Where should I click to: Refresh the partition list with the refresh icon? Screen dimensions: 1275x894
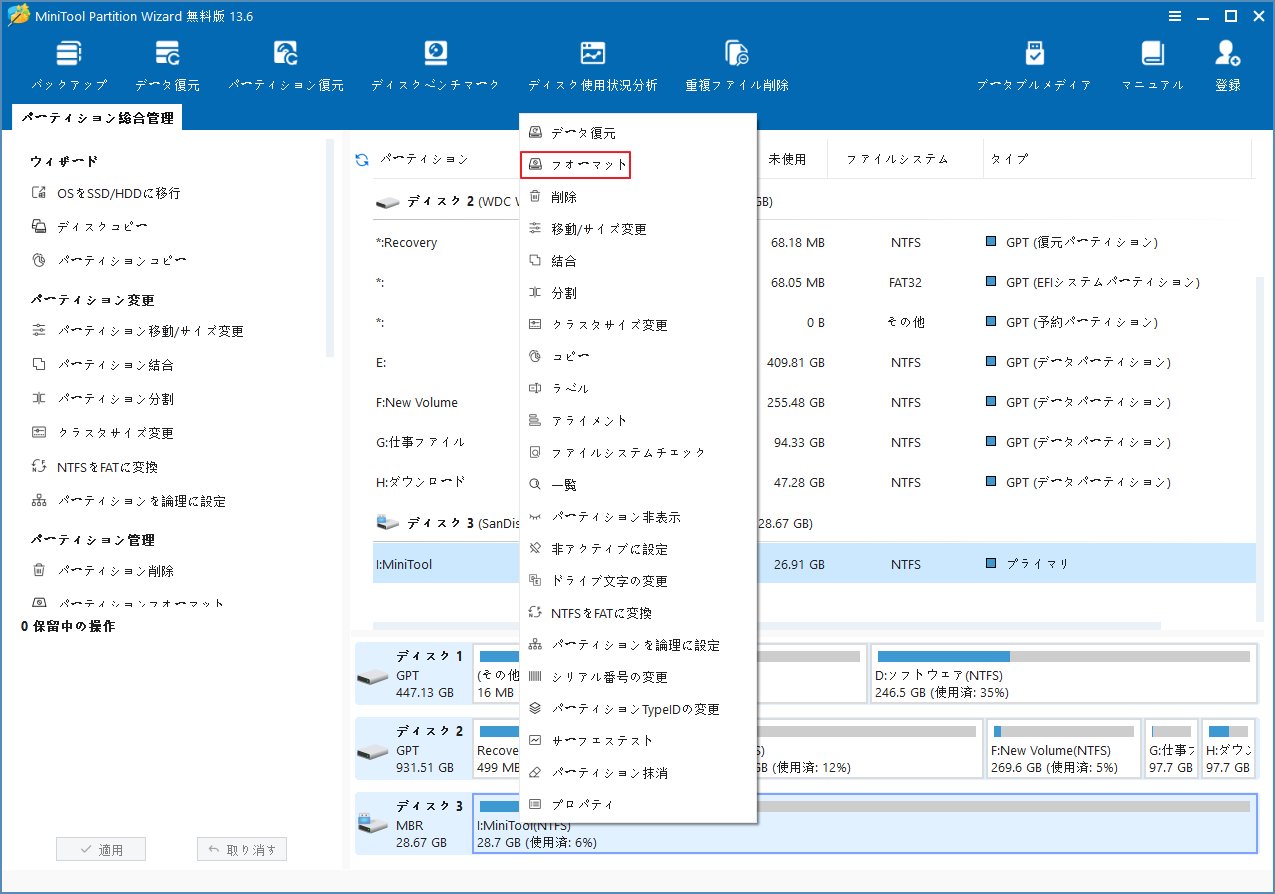point(360,158)
